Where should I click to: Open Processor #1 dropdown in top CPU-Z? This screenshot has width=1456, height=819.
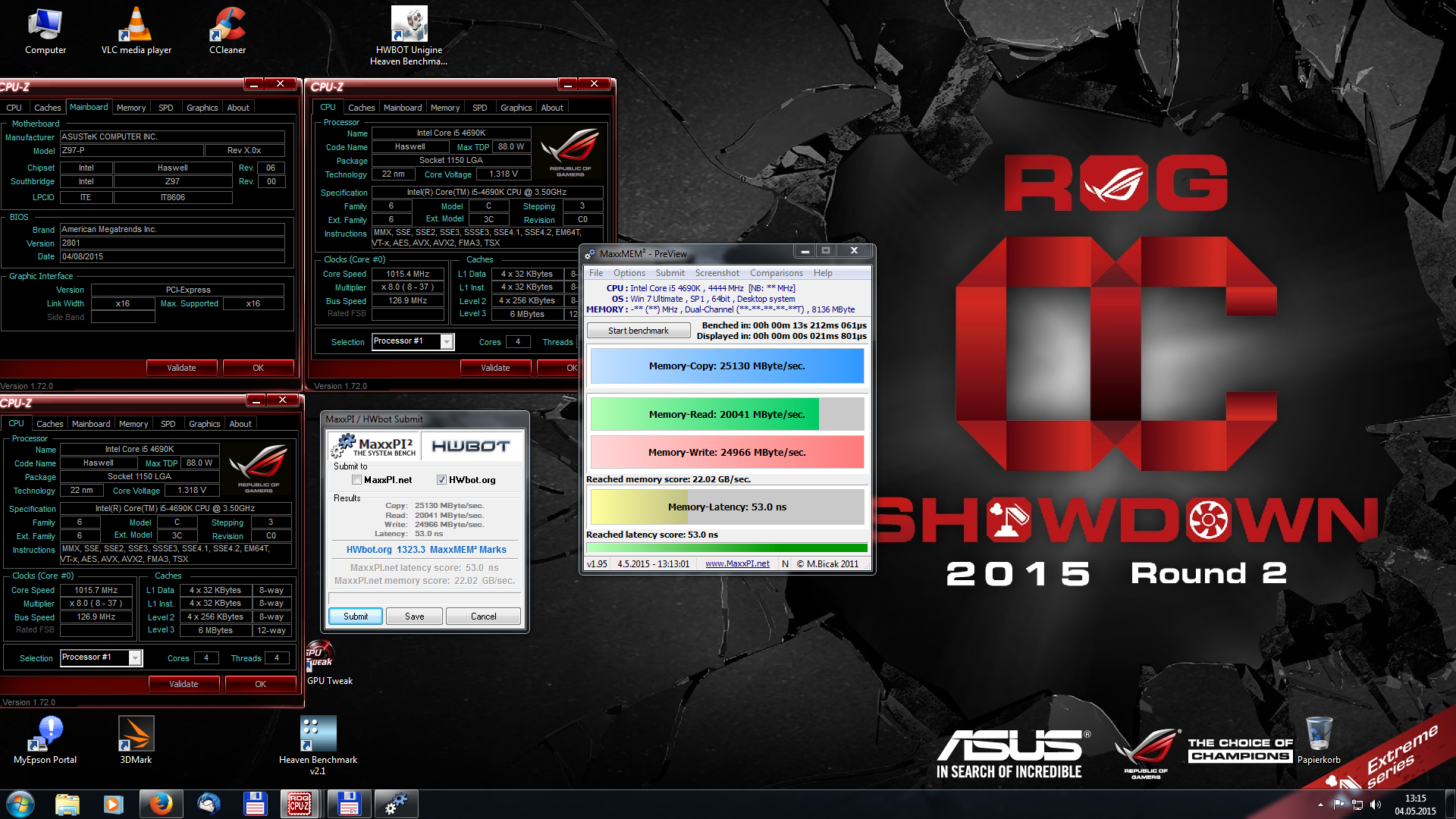click(447, 342)
